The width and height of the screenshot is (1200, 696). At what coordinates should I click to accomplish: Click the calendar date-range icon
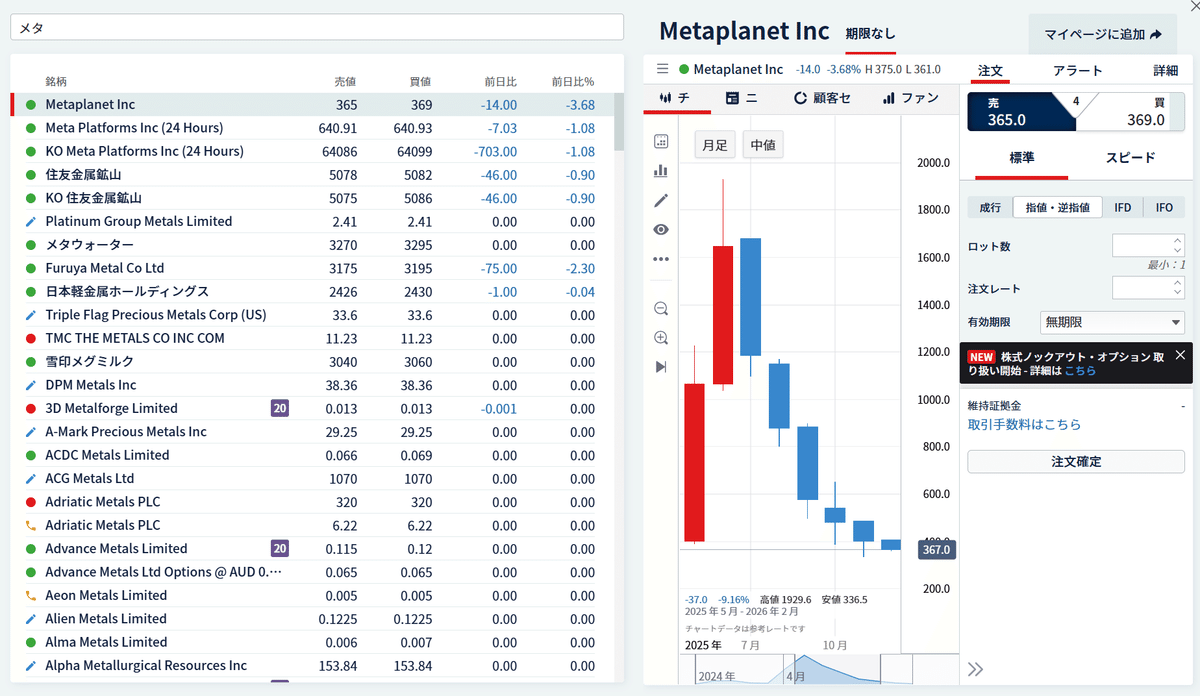(660, 142)
